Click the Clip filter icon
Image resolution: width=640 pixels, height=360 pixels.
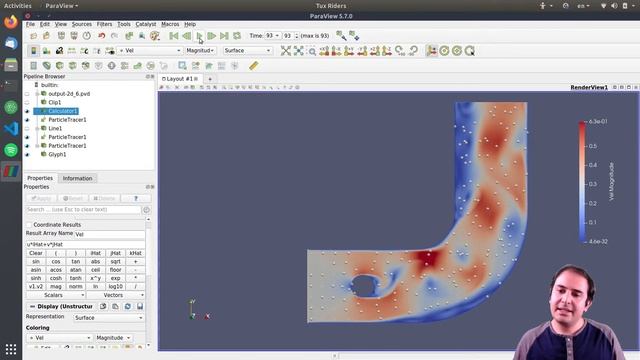click(x=60, y=66)
